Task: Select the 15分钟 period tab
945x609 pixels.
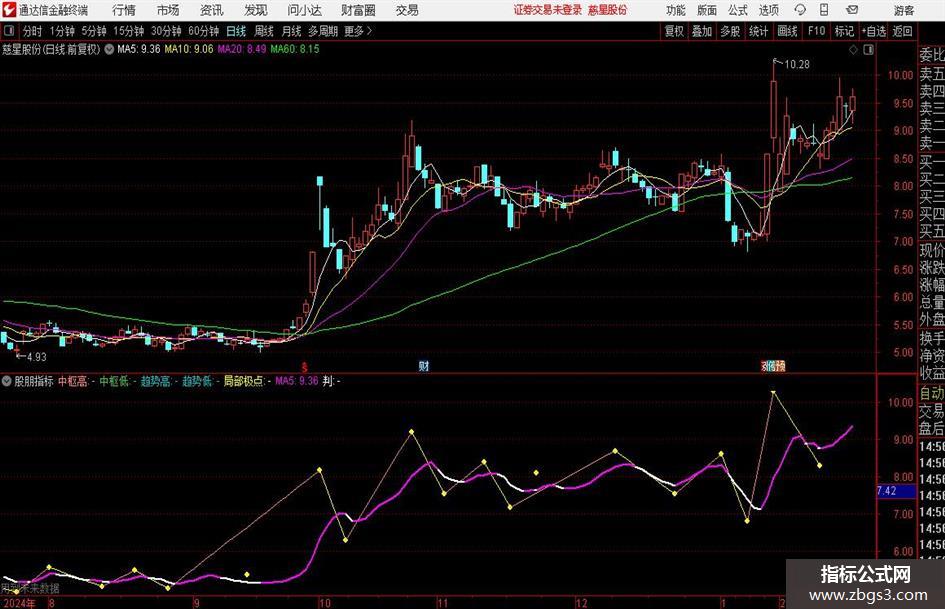Action: click(x=128, y=31)
